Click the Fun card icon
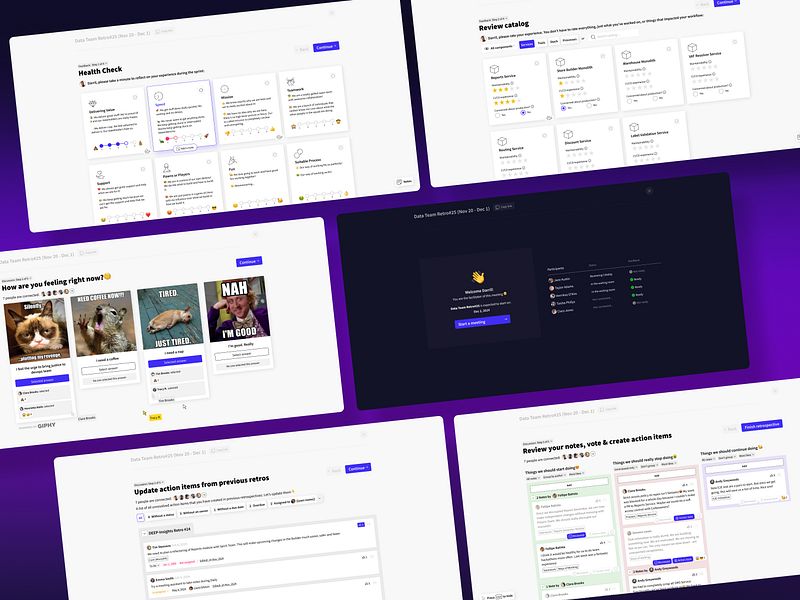The height and width of the screenshot is (600, 800). pos(232,161)
